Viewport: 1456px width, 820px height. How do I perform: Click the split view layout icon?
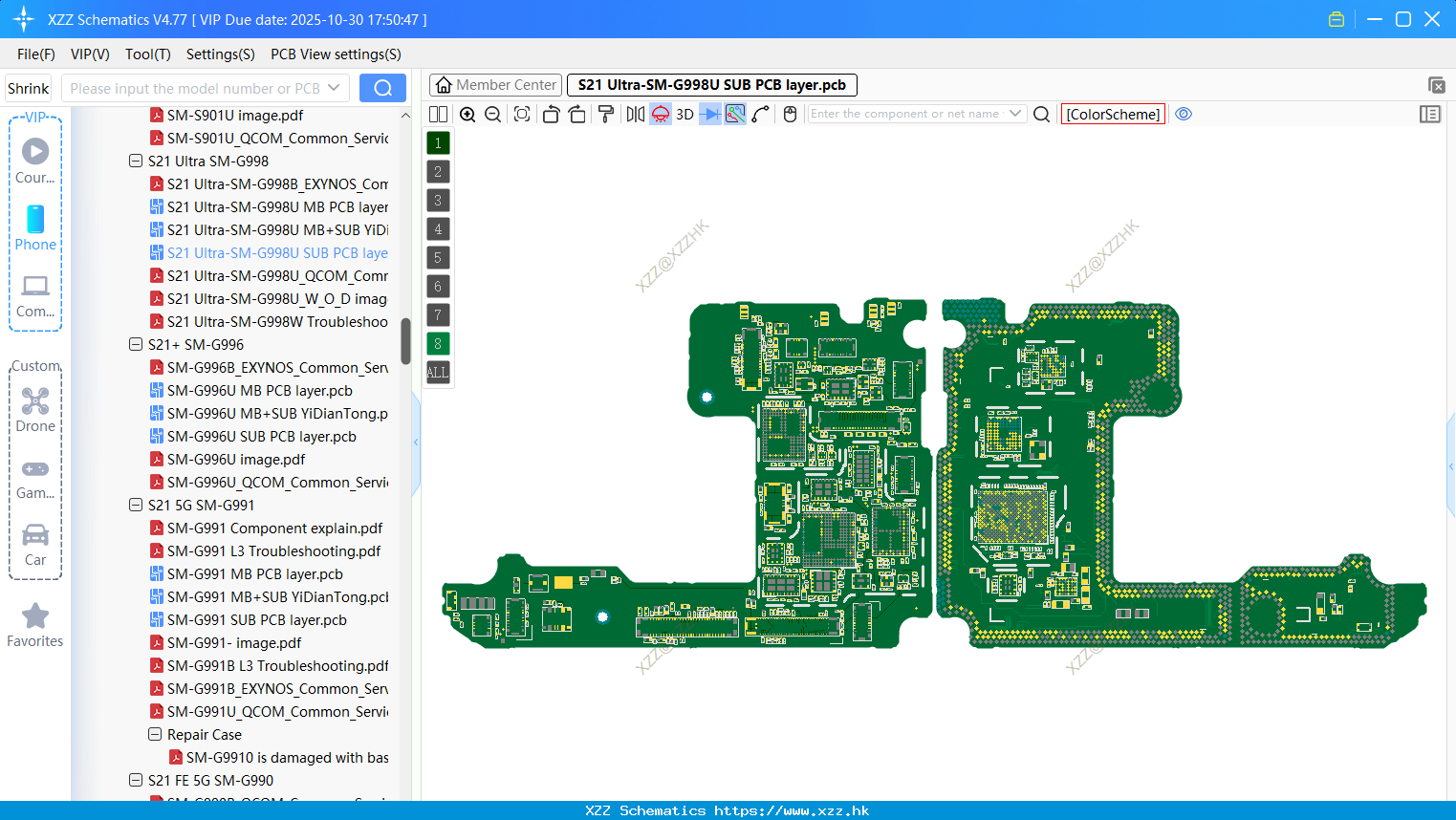(438, 114)
